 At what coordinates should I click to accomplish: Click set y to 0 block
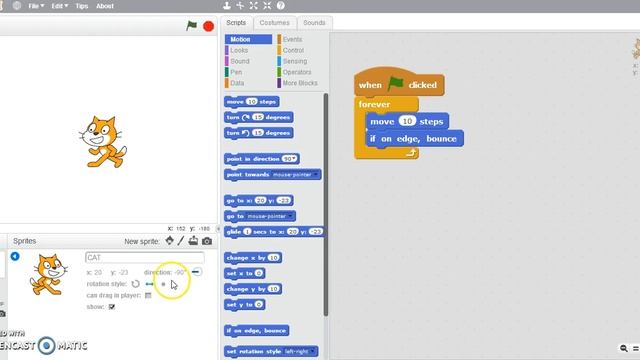pos(244,305)
